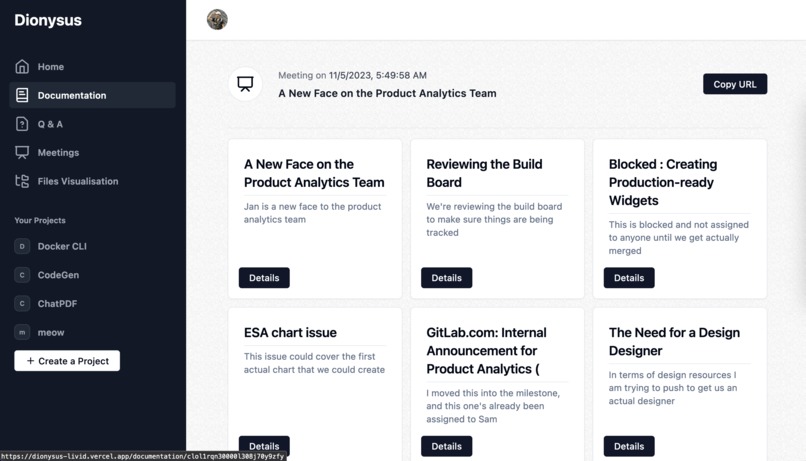Go to the Home menu item
The image size is (806, 461).
93,66
